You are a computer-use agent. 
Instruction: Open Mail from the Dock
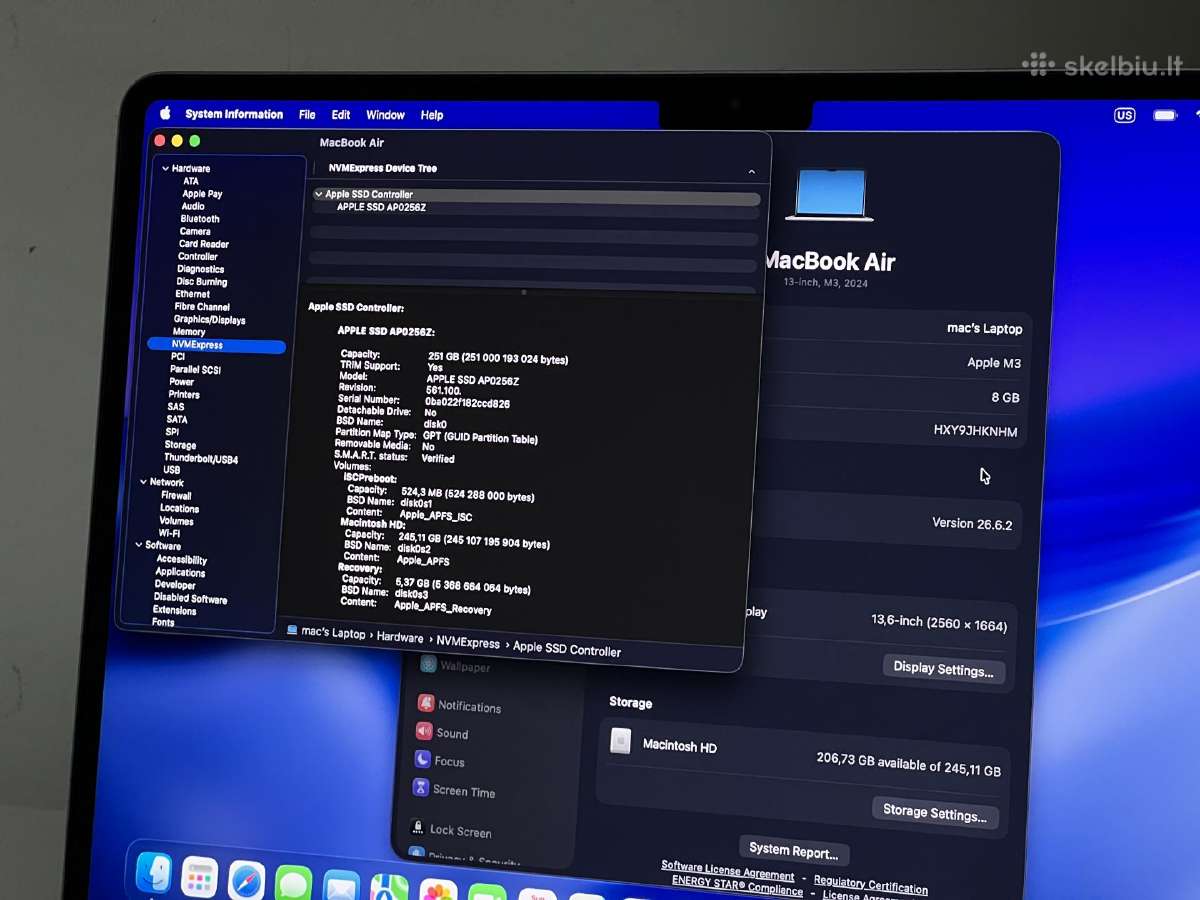(x=341, y=886)
